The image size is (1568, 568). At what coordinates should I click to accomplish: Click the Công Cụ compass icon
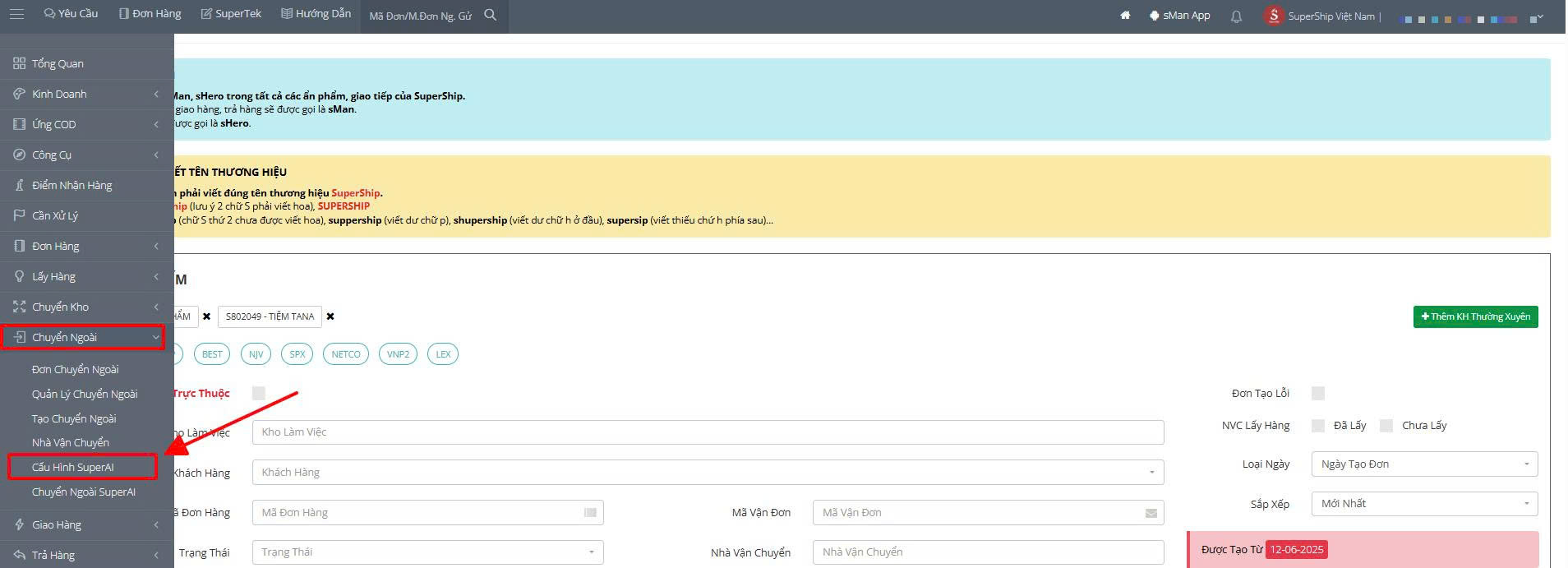(x=20, y=155)
